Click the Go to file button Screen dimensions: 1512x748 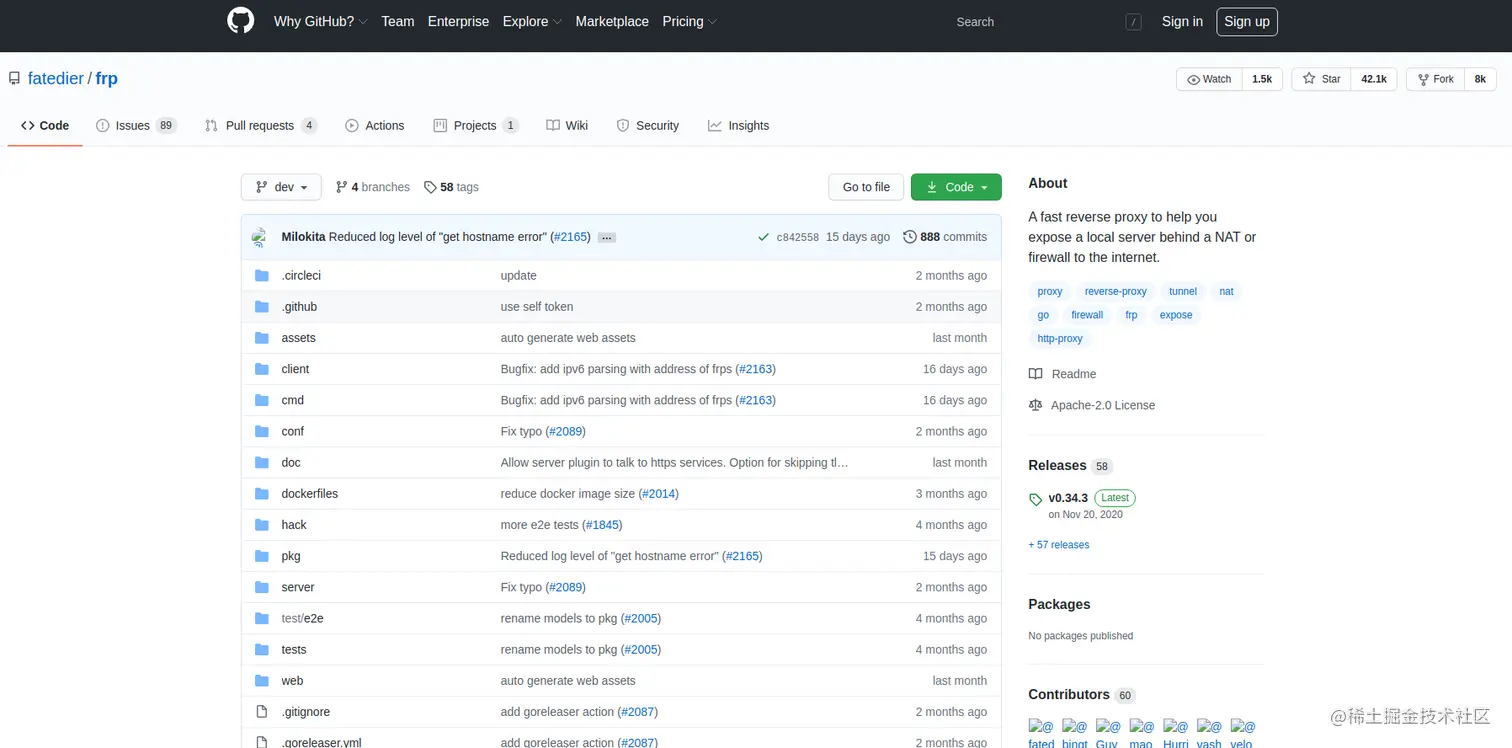pyautogui.click(x=866, y=187)
